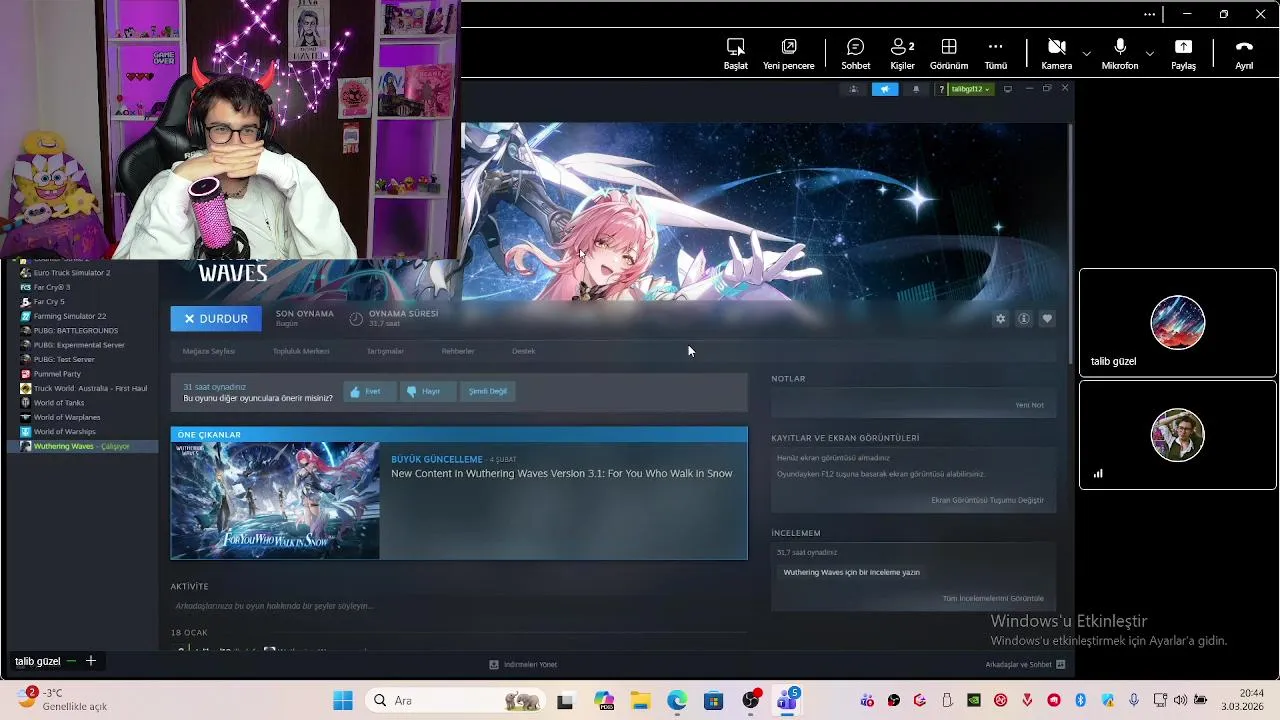Image resolution: width=1280 pixels, height=720 pixels.
Task: Open the Destek tab
Action: coord(524,351)
